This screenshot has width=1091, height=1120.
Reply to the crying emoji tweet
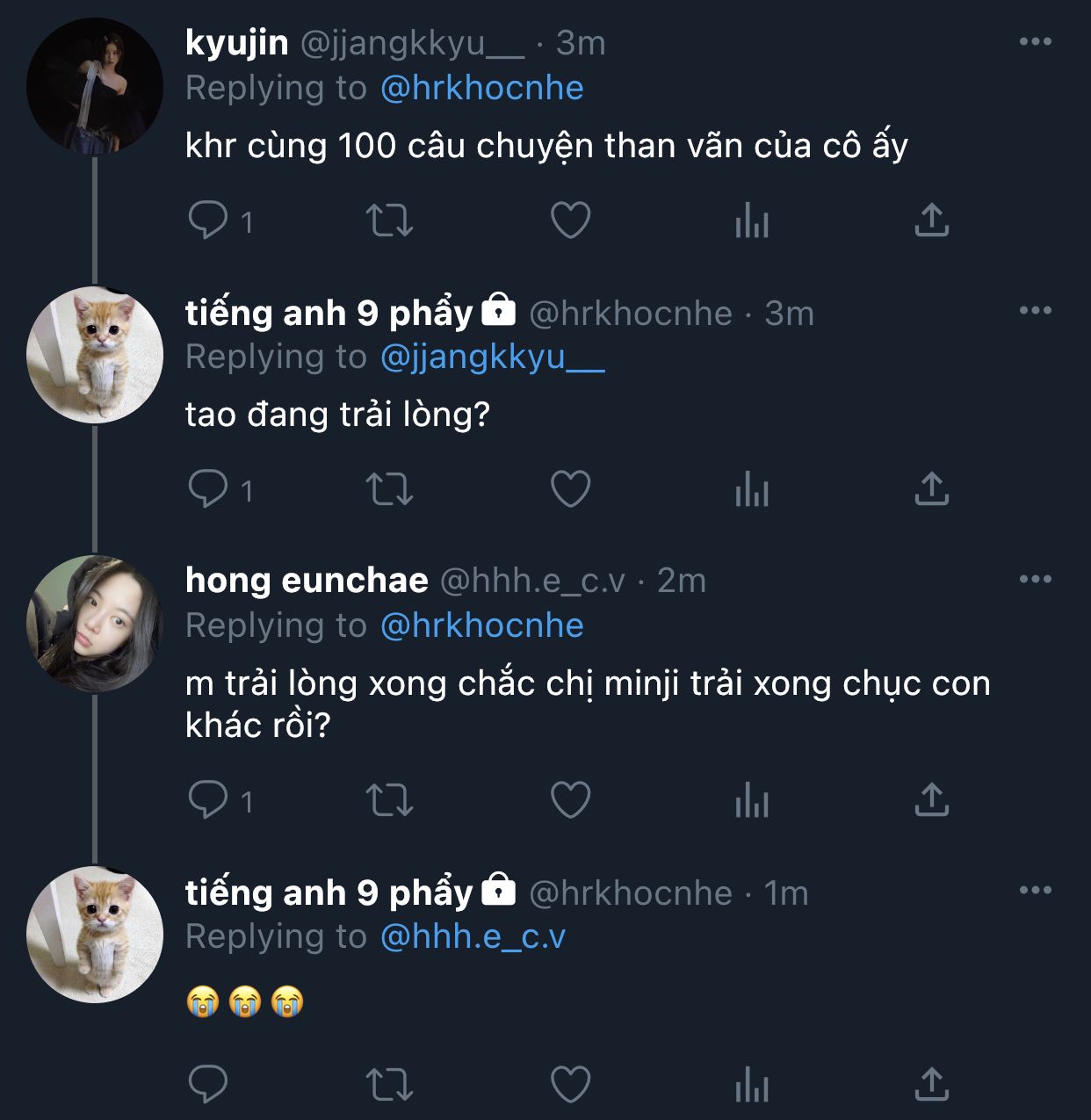(208, 1085)
